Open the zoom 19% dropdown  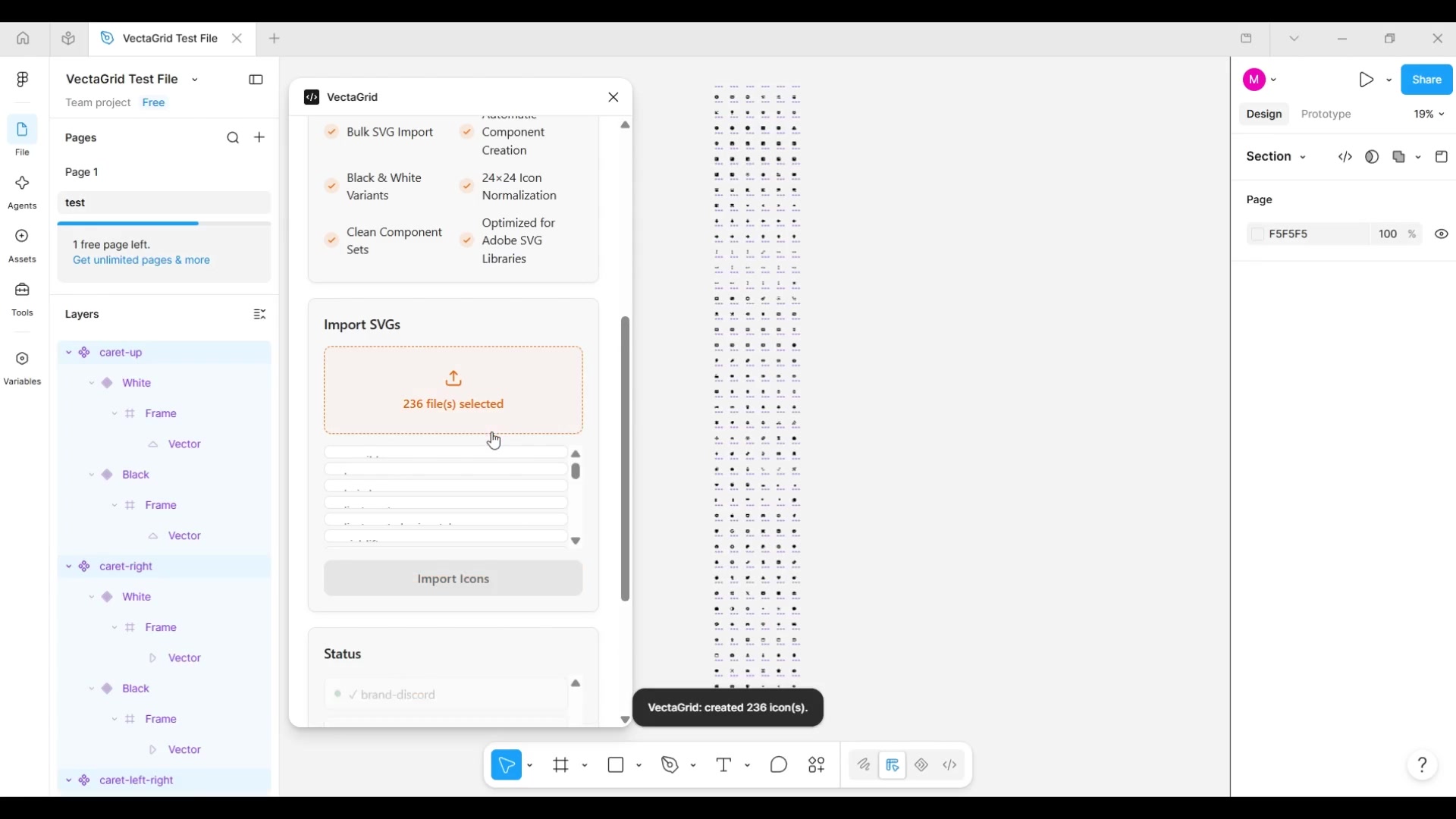[x=1429, y=115]
